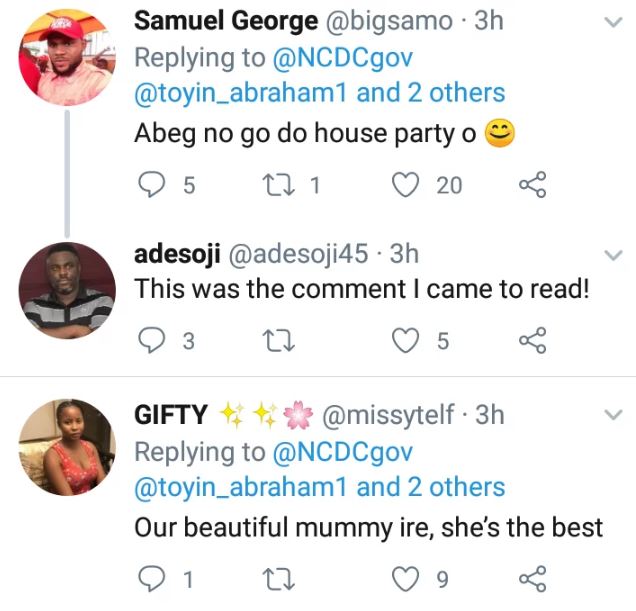636x611 pixels.
Task: Like adesoji's comment
Action: (x=404, y=341)
